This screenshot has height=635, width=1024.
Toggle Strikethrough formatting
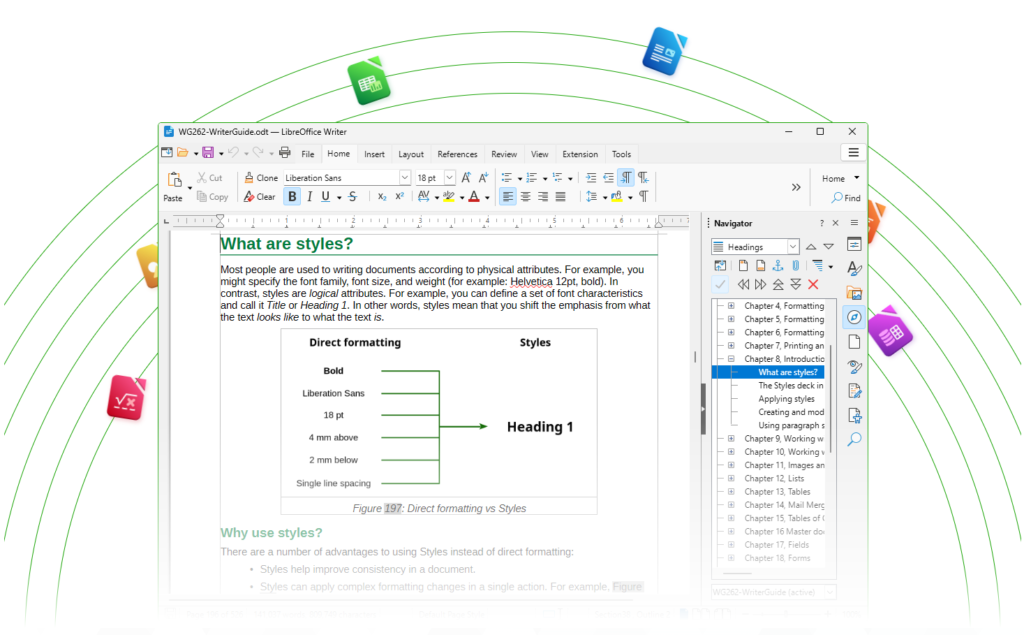tap(353, 197)
